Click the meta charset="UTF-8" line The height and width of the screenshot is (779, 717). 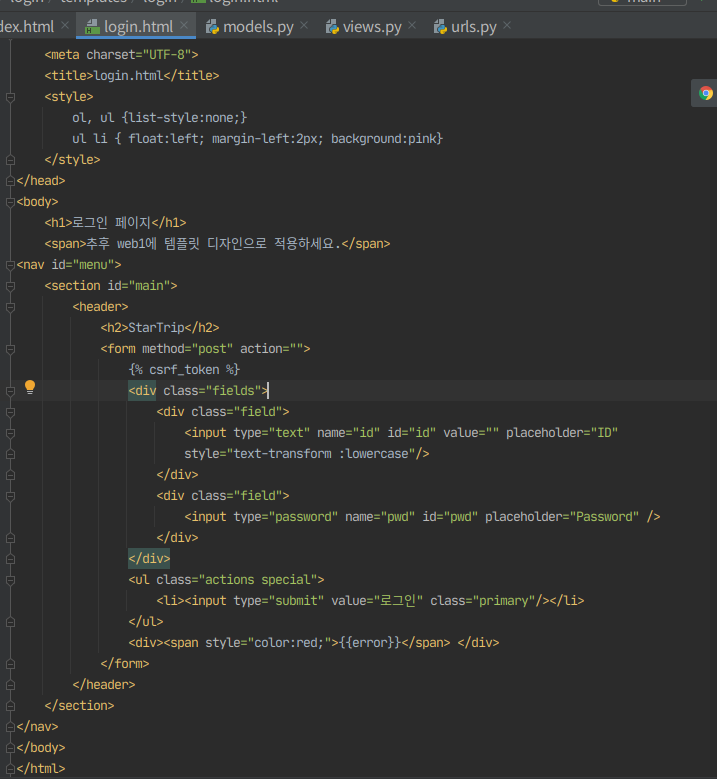coord(121,55)
